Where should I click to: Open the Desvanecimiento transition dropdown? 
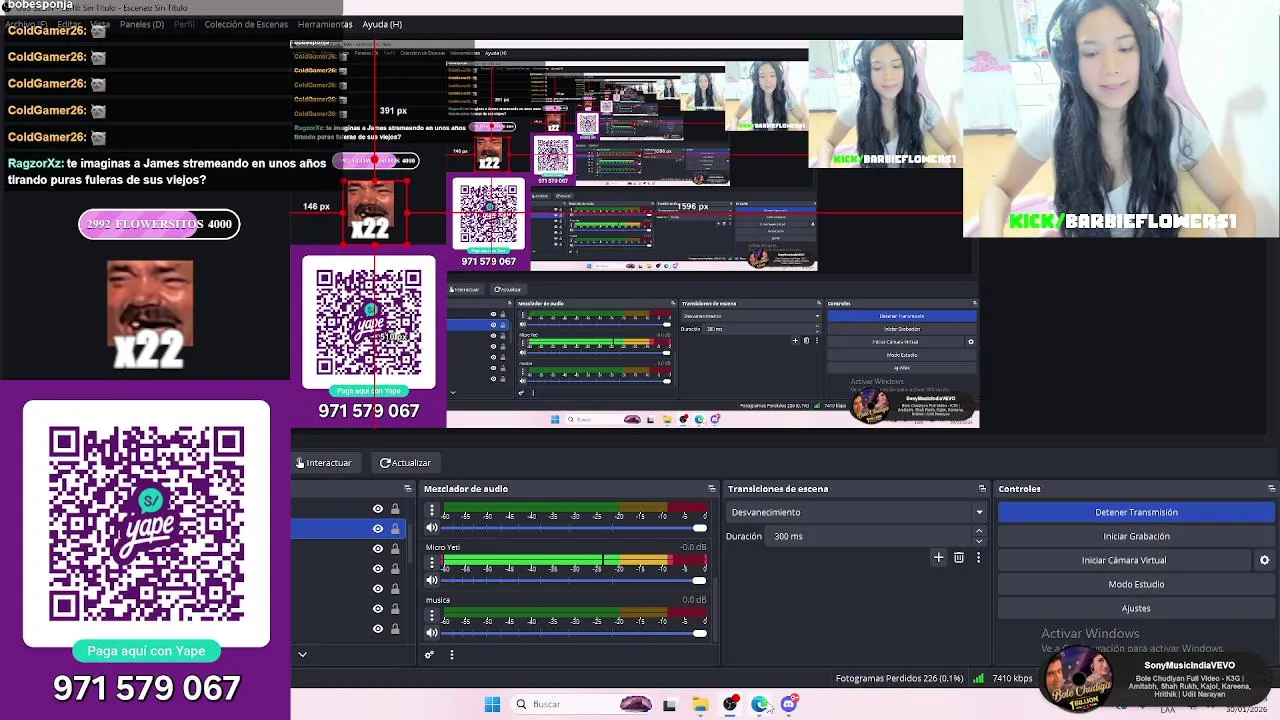pyautogui.click(x=856, y=512)
